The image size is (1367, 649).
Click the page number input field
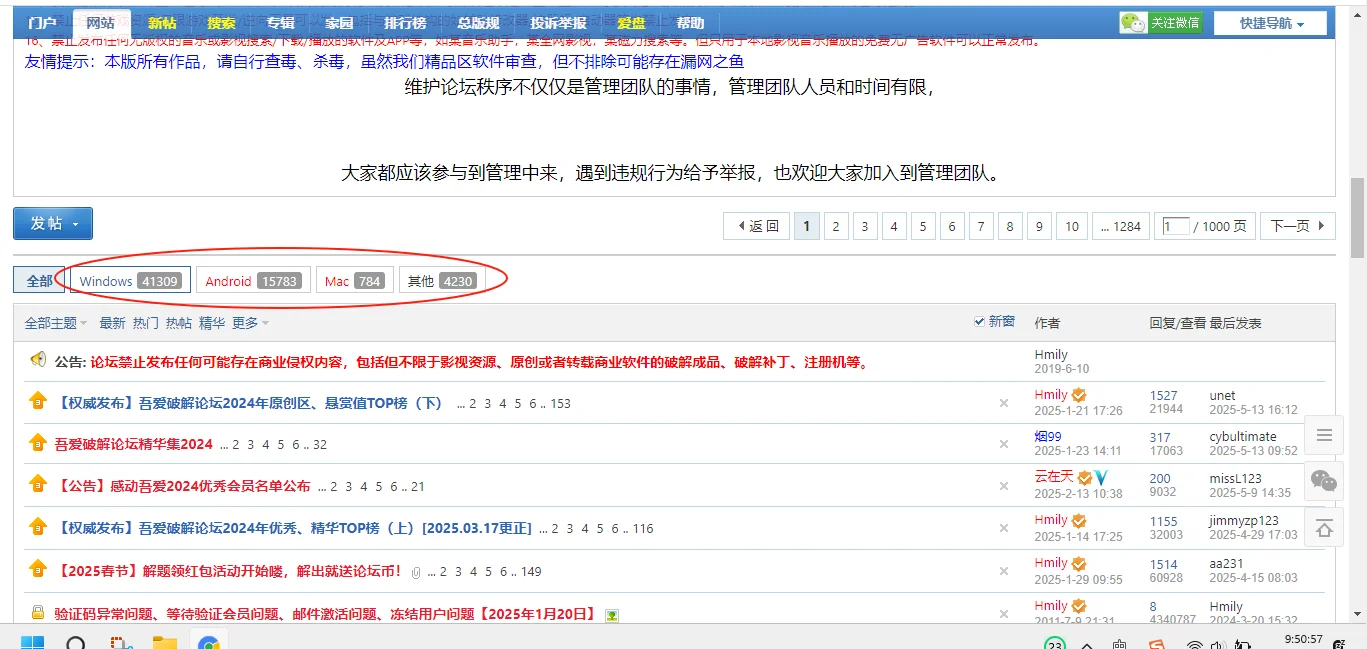[x=1175, y=226]
